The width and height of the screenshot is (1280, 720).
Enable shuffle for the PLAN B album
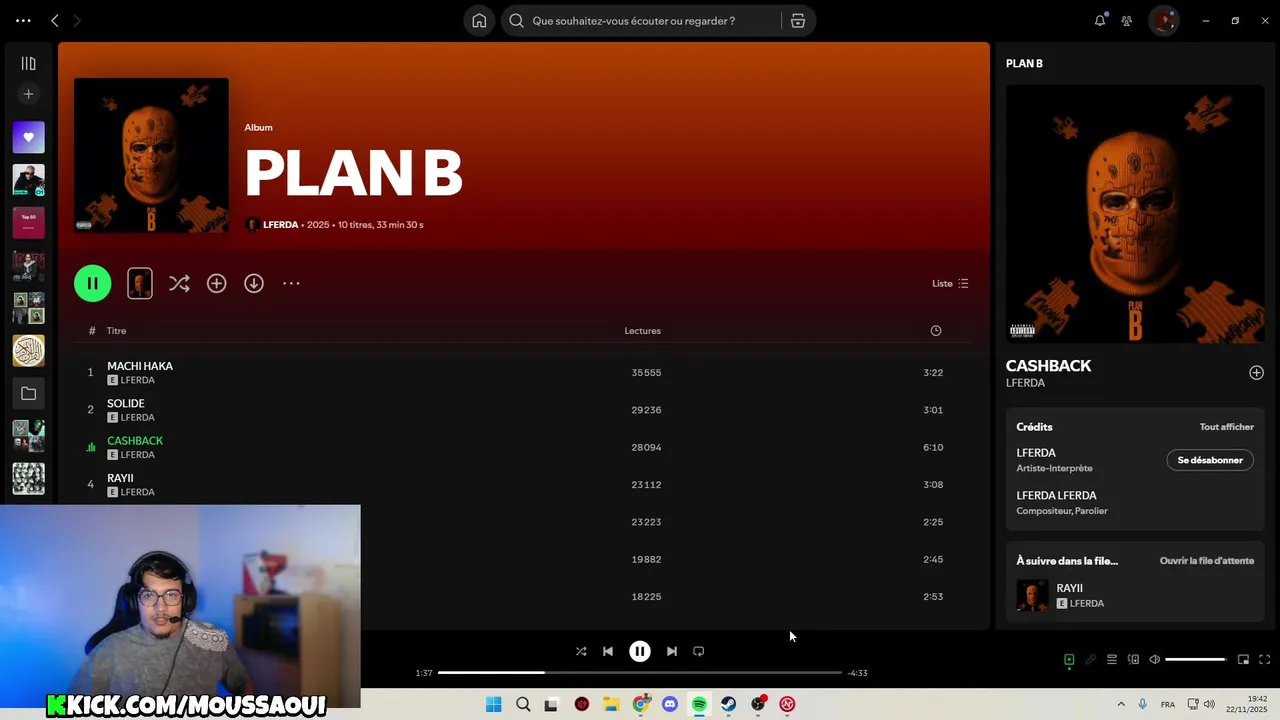(179, 284)
